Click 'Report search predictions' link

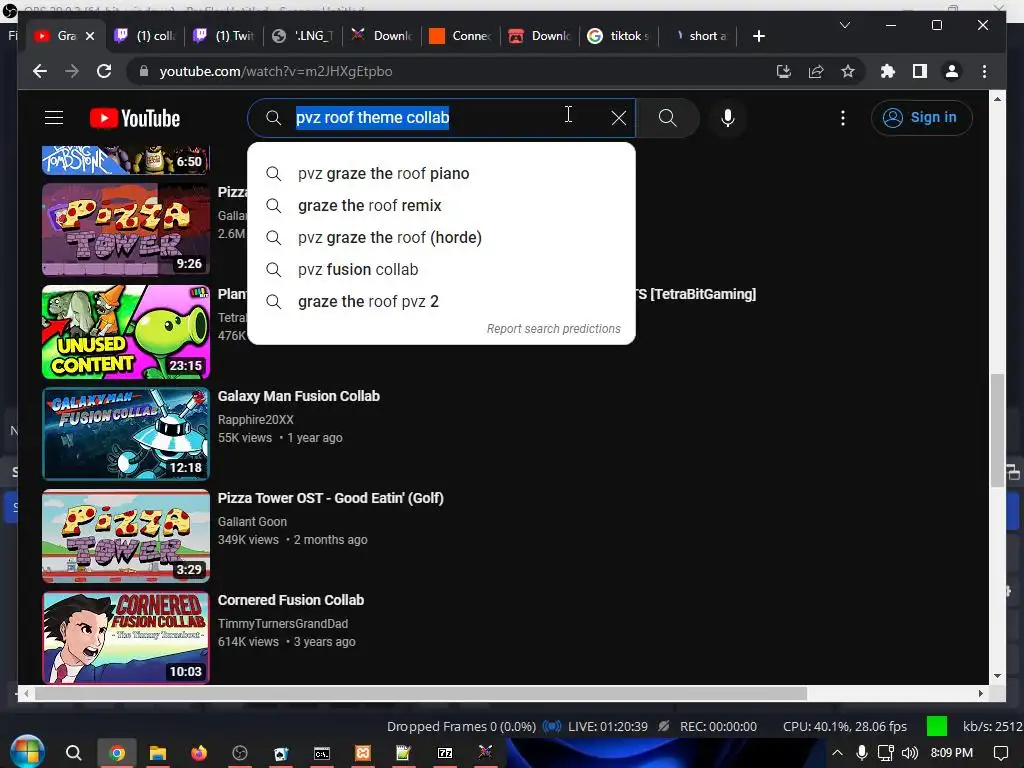point(553,328)
